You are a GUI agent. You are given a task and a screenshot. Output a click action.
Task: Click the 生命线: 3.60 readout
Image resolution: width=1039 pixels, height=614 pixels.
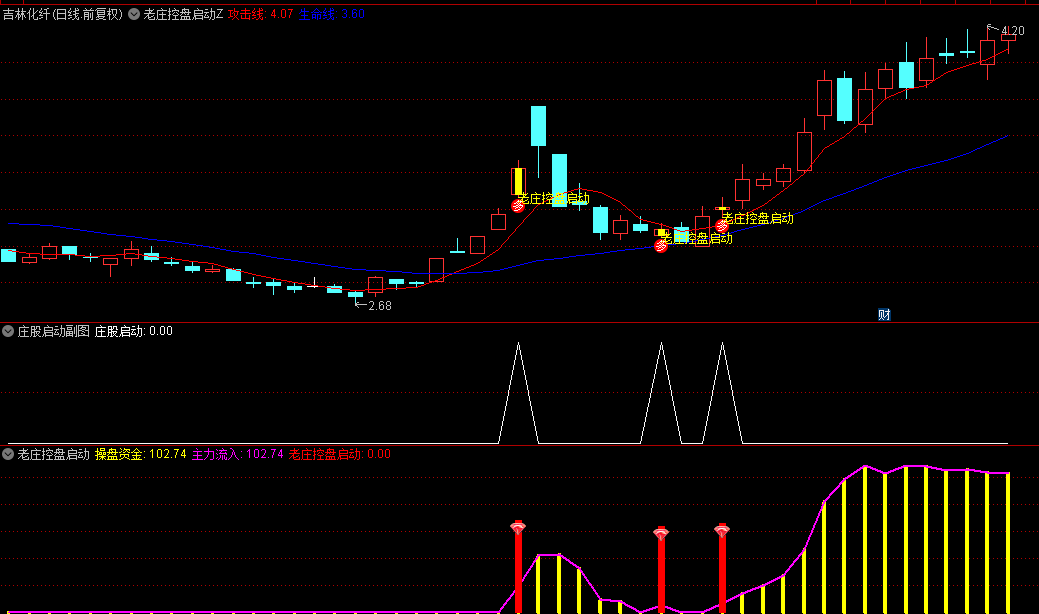331,14
